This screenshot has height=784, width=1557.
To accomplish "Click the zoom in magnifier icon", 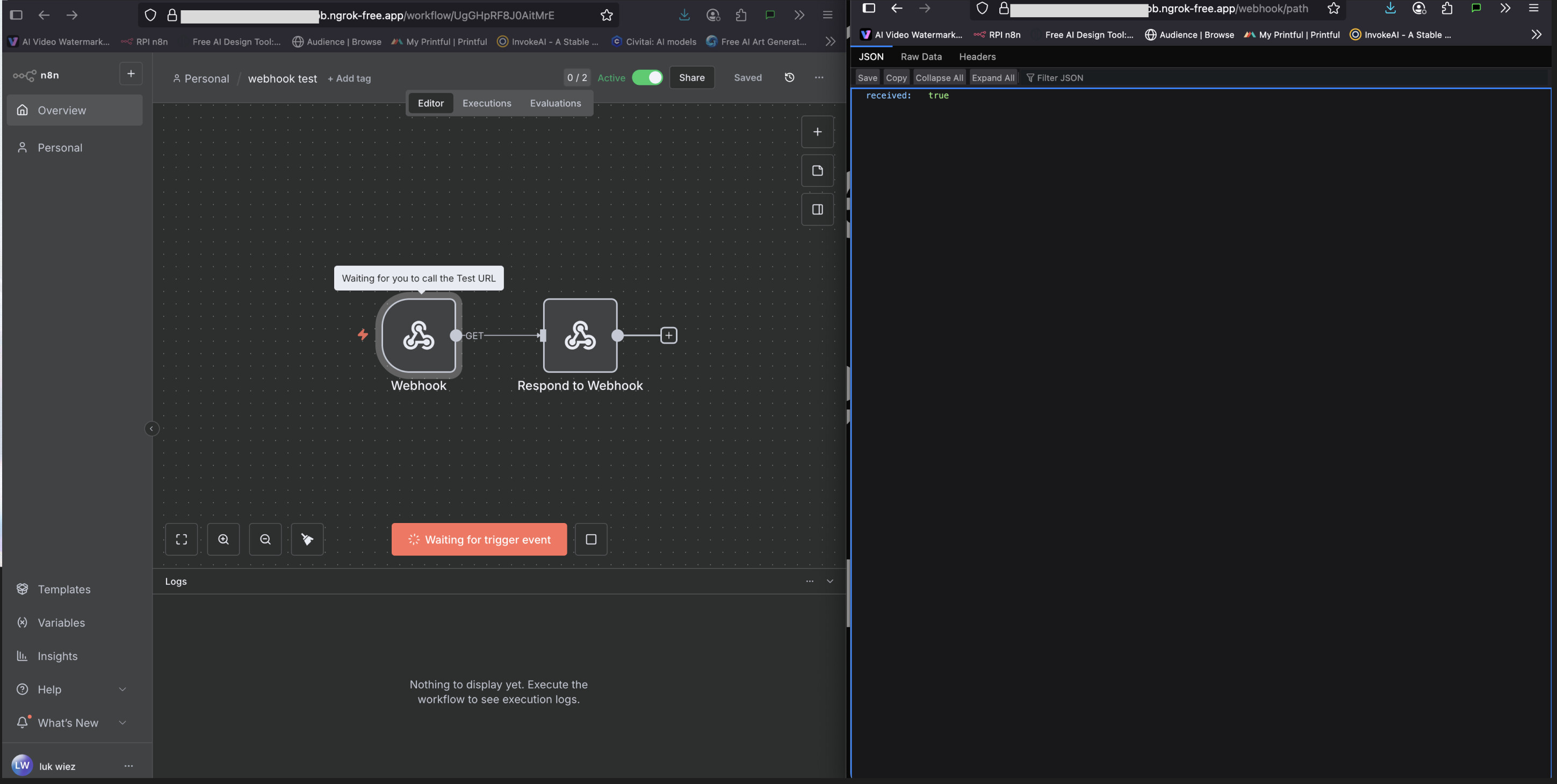I will [223, 539].
